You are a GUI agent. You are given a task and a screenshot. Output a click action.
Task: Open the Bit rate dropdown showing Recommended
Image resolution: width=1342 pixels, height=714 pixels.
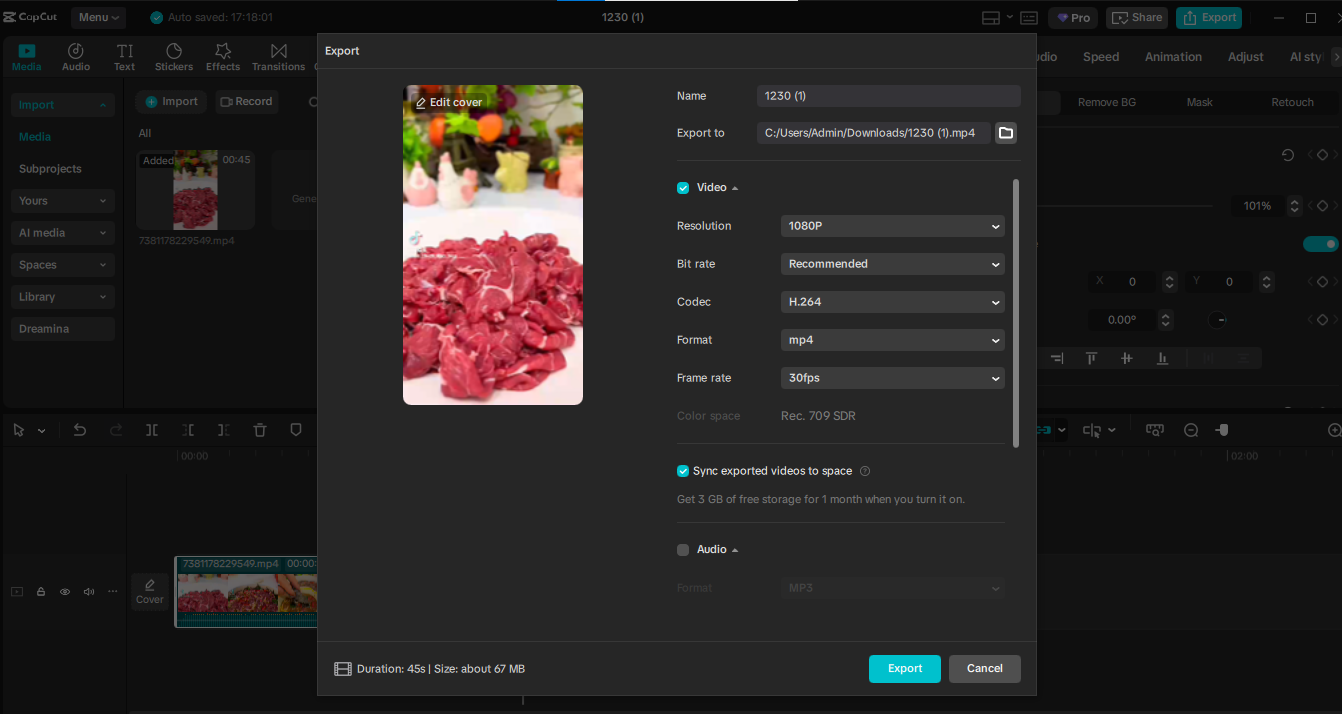coord(893,264)
